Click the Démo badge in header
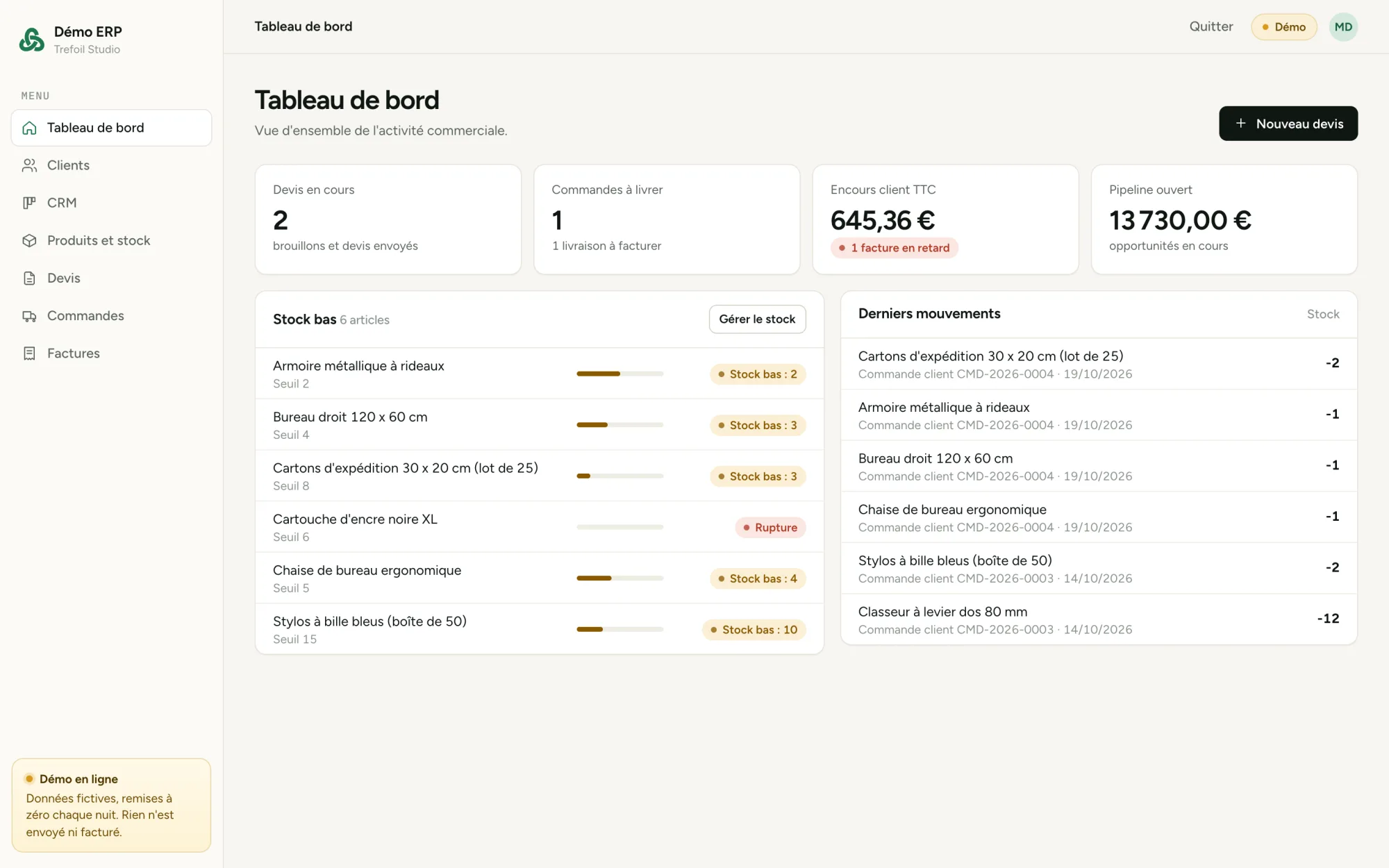Image resolution: width=1389 pixels, height=868 pixels. coord(1284,27)
